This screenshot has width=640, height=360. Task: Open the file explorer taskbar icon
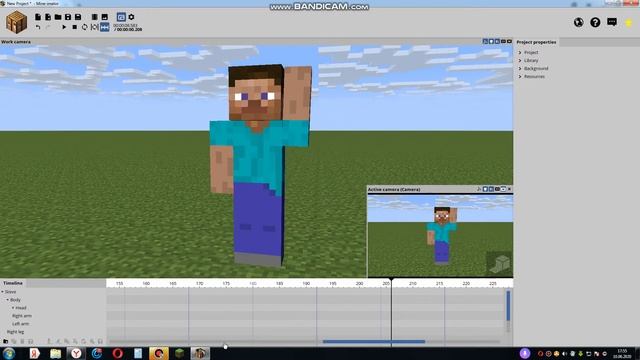tap(56, 353)
